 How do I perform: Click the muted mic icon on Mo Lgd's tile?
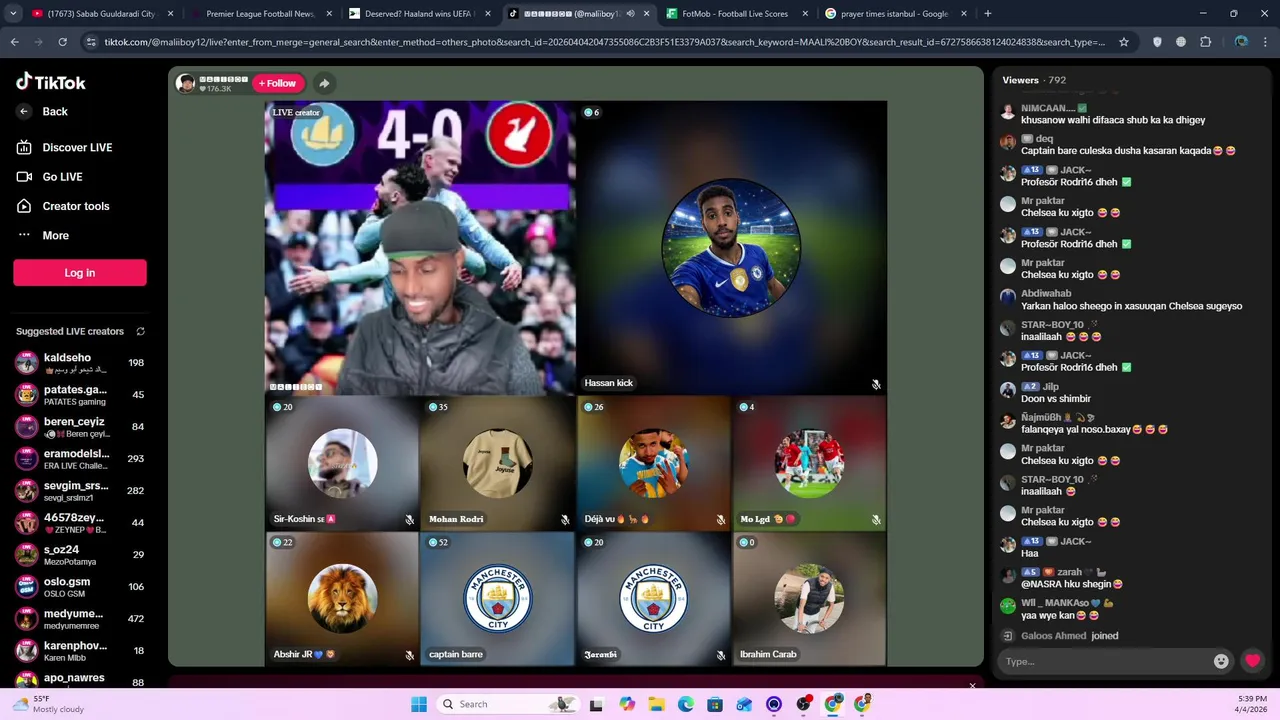[x=876, y=520]
